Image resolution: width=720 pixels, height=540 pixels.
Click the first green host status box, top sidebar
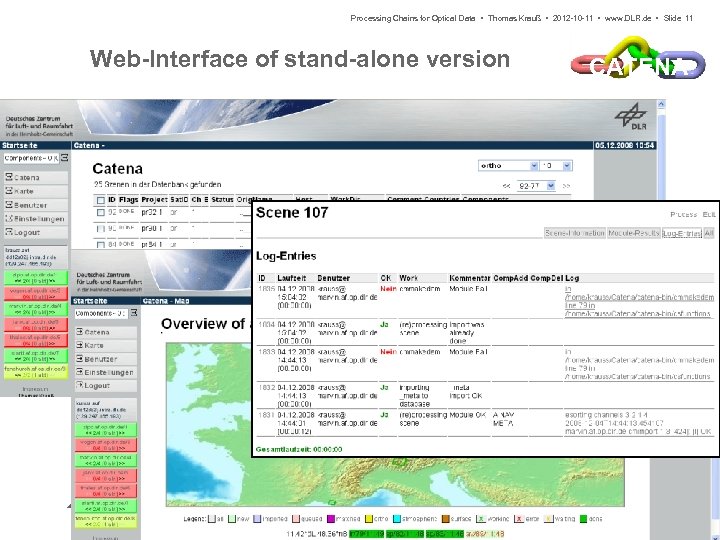tap(36, 278)
